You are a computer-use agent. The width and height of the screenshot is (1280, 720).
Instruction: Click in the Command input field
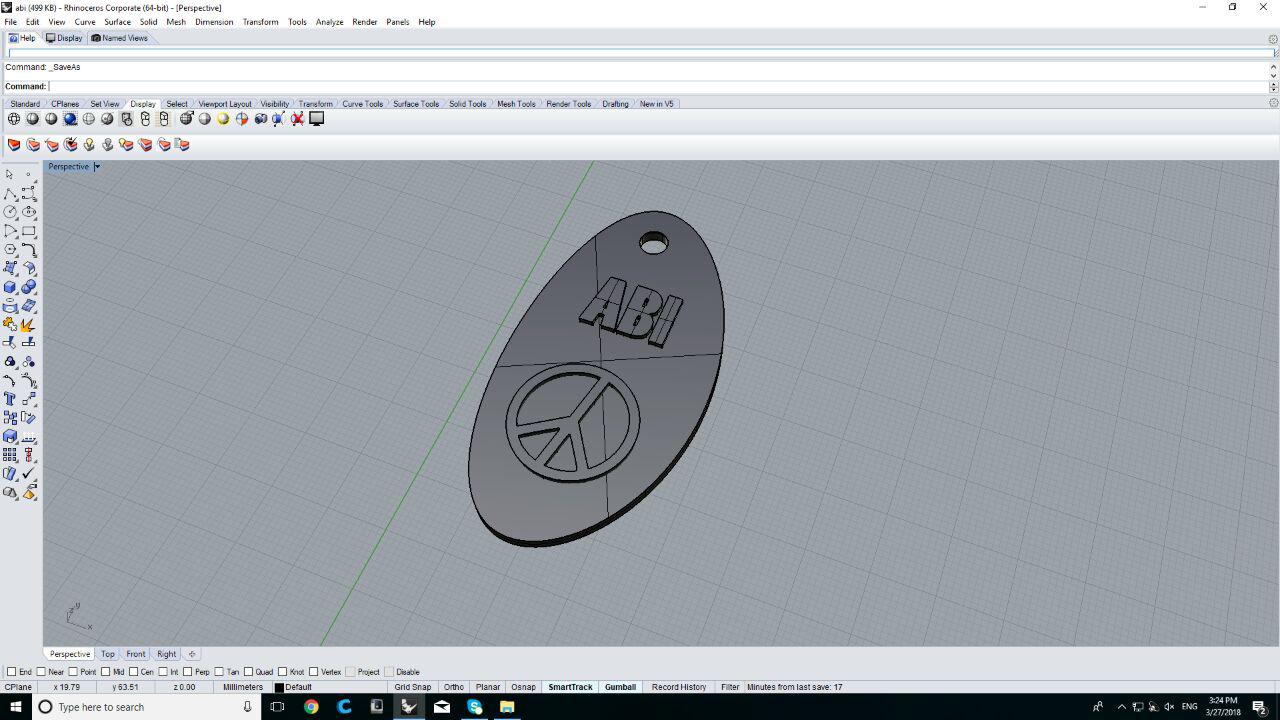click(657, 86)
